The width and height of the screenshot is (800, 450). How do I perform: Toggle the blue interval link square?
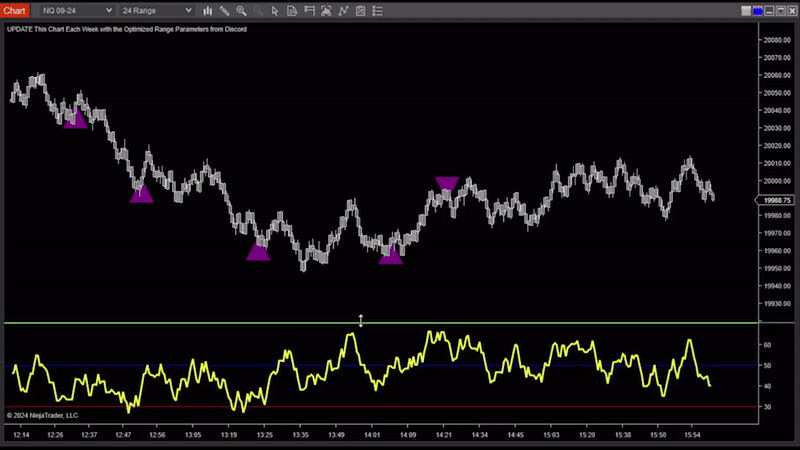(x=757, y=10)
